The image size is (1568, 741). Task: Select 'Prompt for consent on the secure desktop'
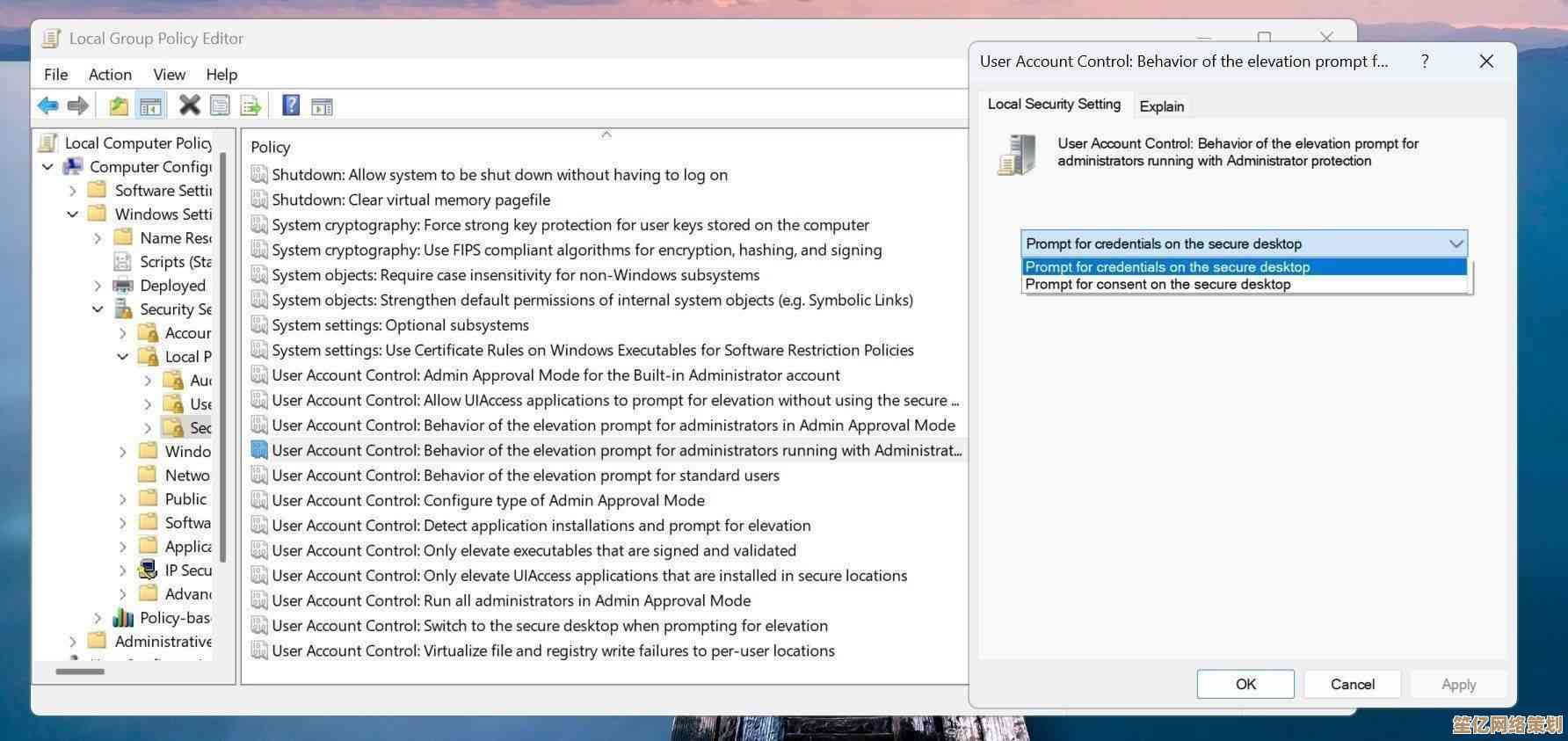[x=1158, y=285]
